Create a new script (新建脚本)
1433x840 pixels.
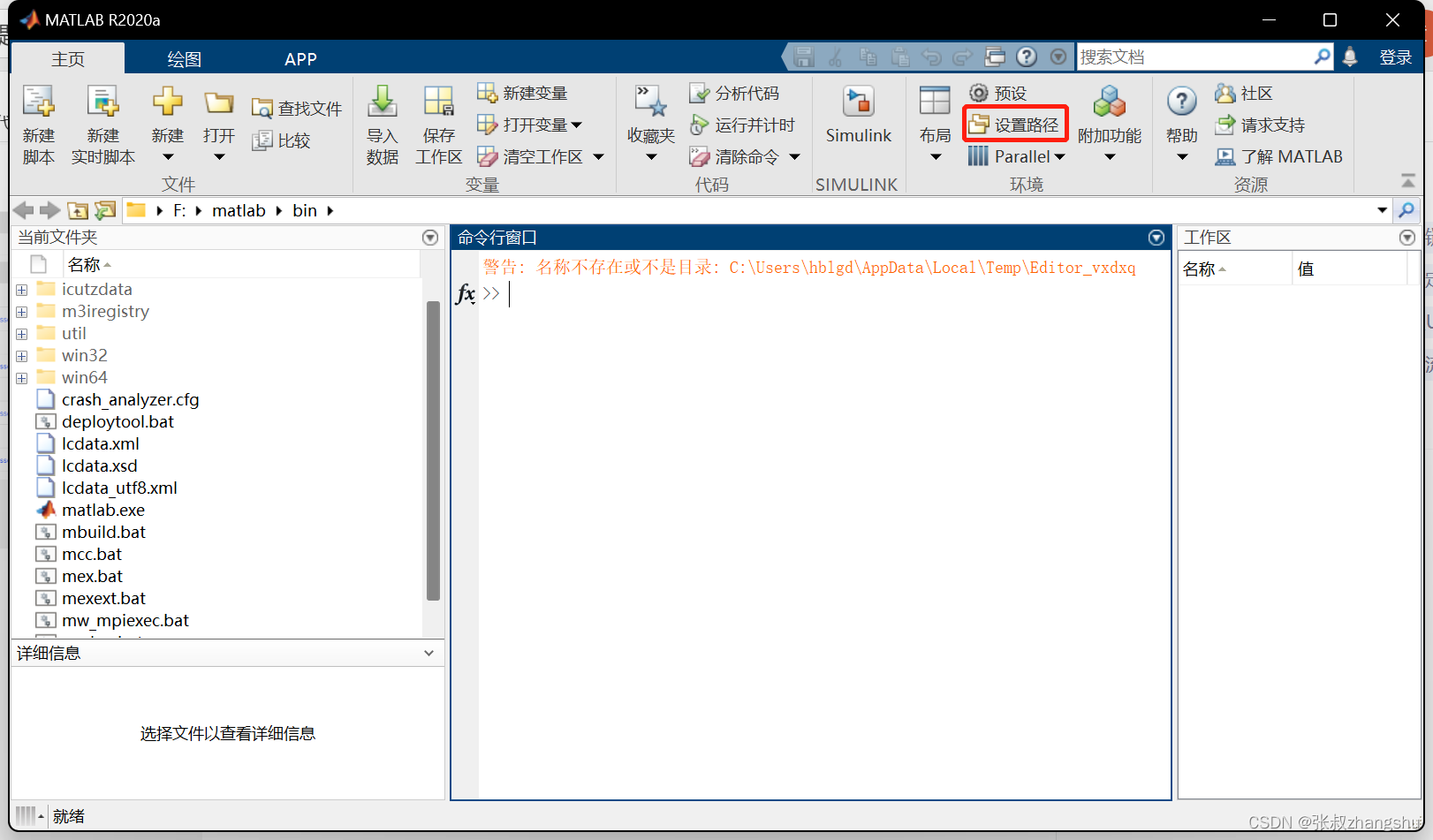click(38, 125)
